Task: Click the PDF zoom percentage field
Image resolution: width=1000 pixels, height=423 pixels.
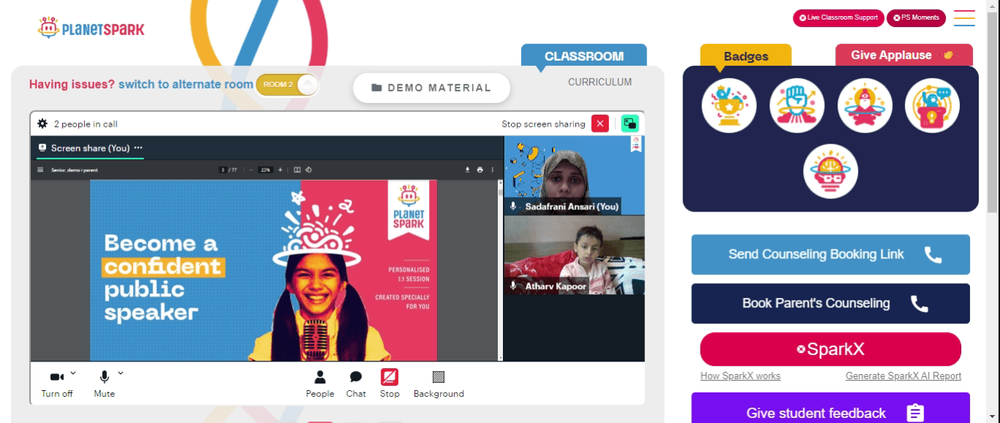Action: click(x=265, y=170)
